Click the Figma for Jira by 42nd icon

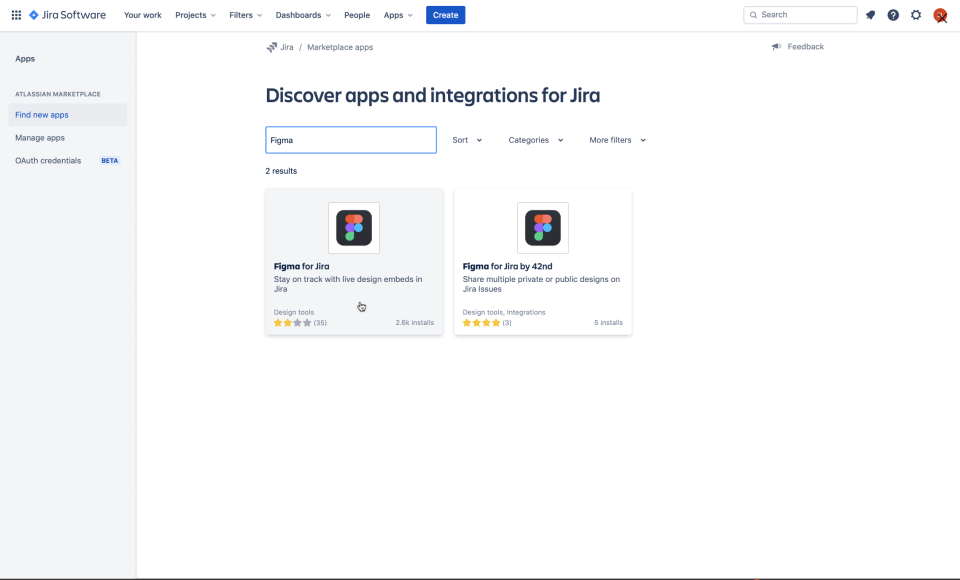pyautogui.click(x=542, y=228)
